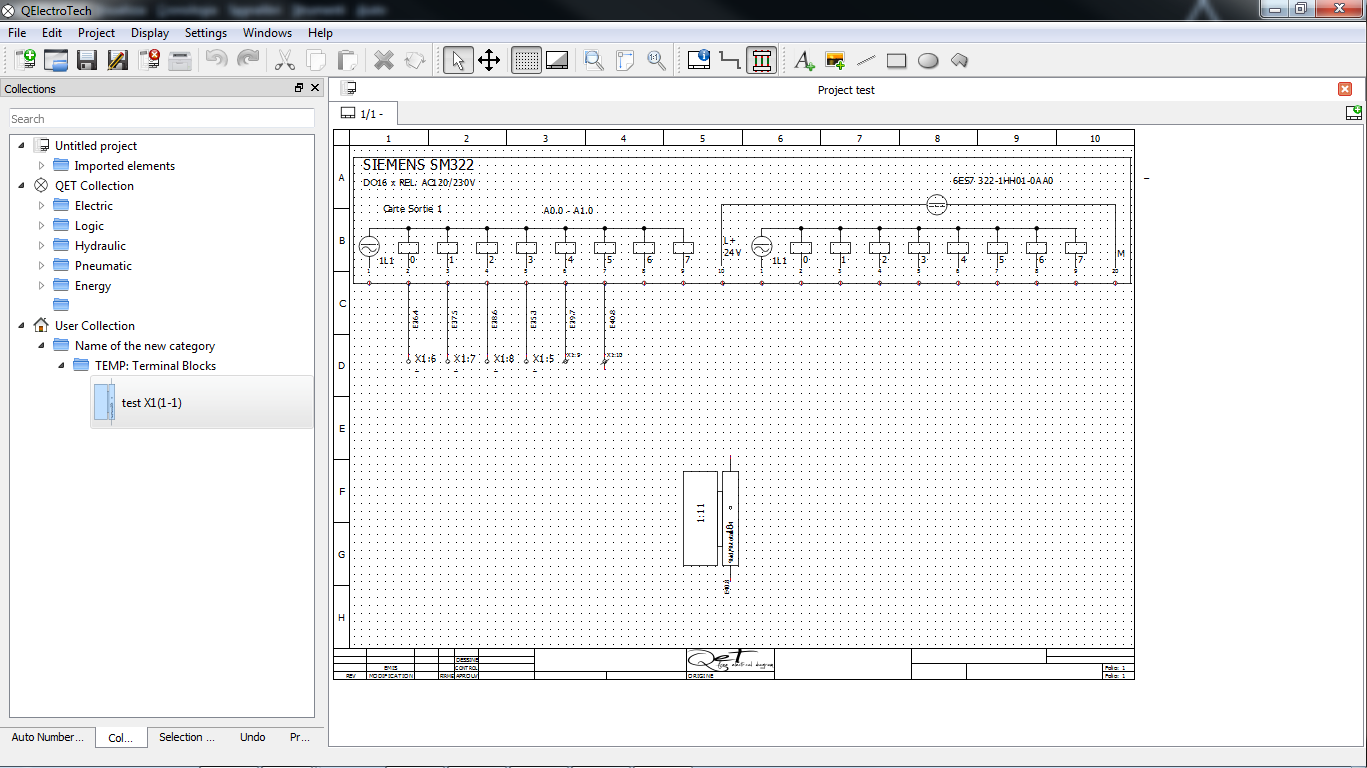Click the Collections search field
The image size is (1367, 768).
click(x=162, y=119)
